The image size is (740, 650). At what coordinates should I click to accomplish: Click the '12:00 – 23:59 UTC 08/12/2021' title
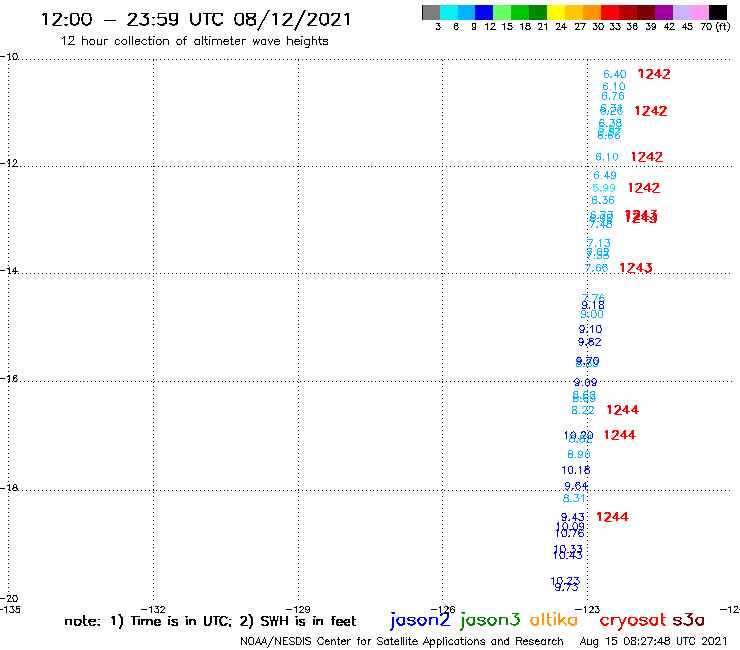[196, 19]
